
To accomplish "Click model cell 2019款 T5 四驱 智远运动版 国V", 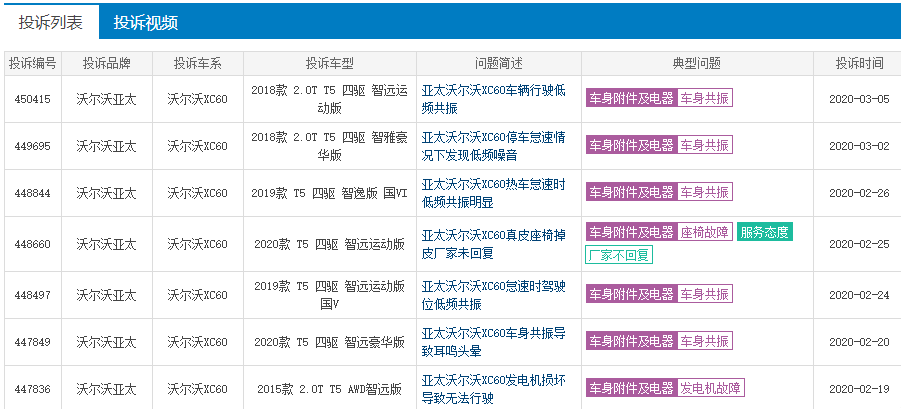I will click(330, 295).
